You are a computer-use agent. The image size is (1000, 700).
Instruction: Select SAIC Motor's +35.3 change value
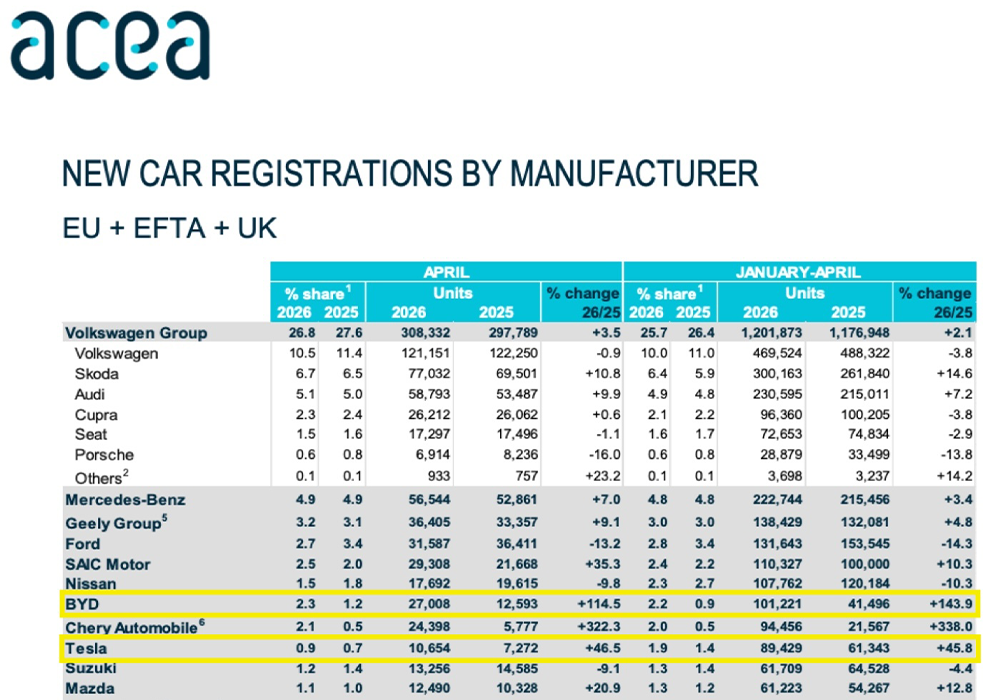click(x=603, y=564)
